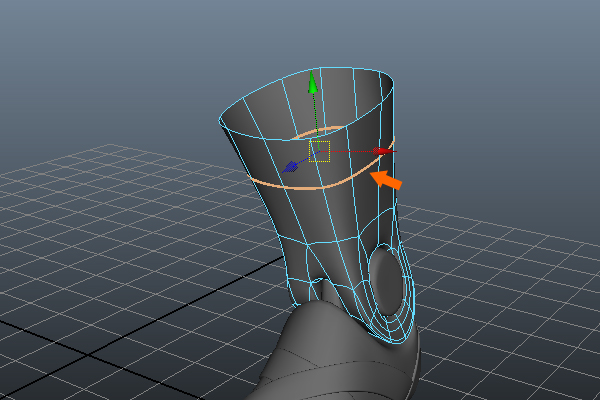Select the highlighted peach edge loop on leg

coord(321,187)
